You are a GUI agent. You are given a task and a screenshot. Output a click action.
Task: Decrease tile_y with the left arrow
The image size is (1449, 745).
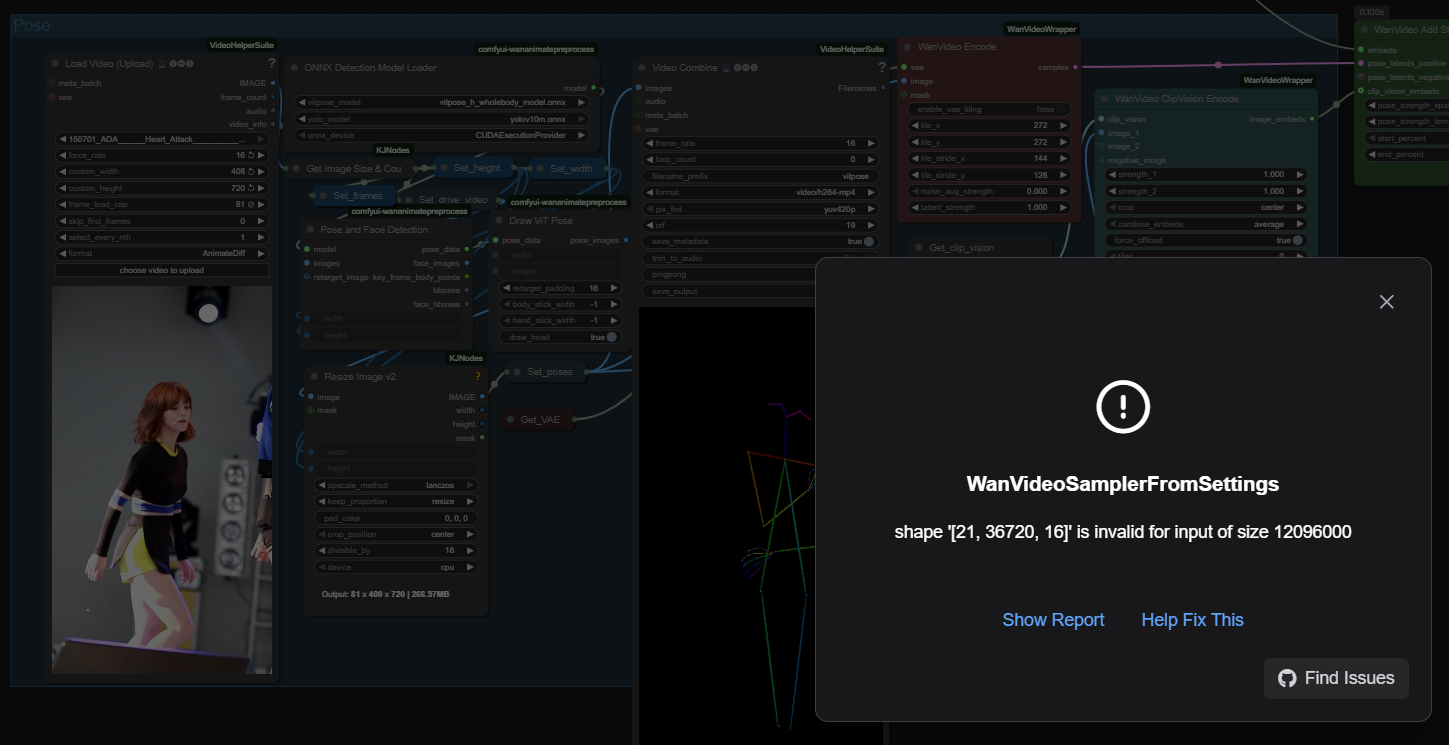916,142
